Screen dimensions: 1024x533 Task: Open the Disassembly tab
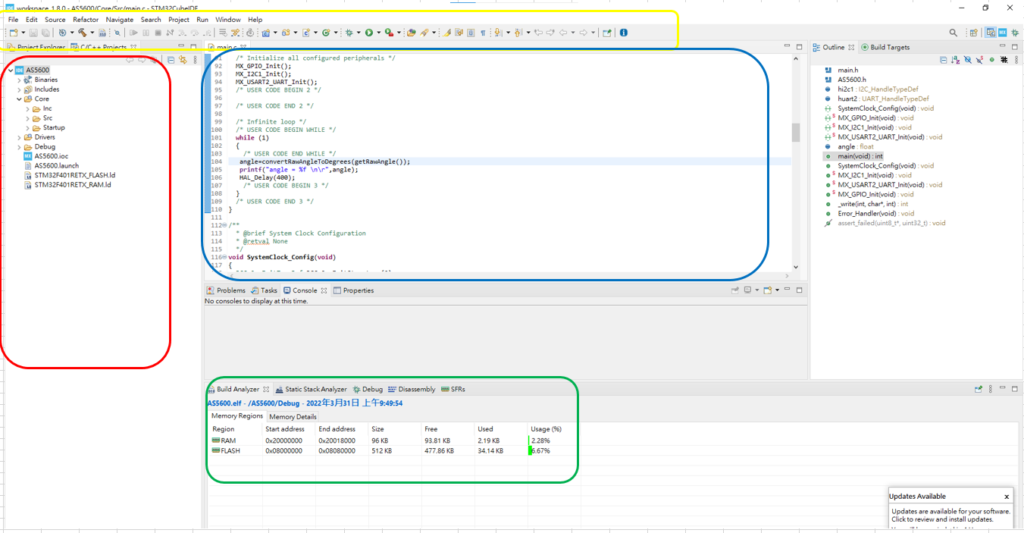click(x=411, y=389)
